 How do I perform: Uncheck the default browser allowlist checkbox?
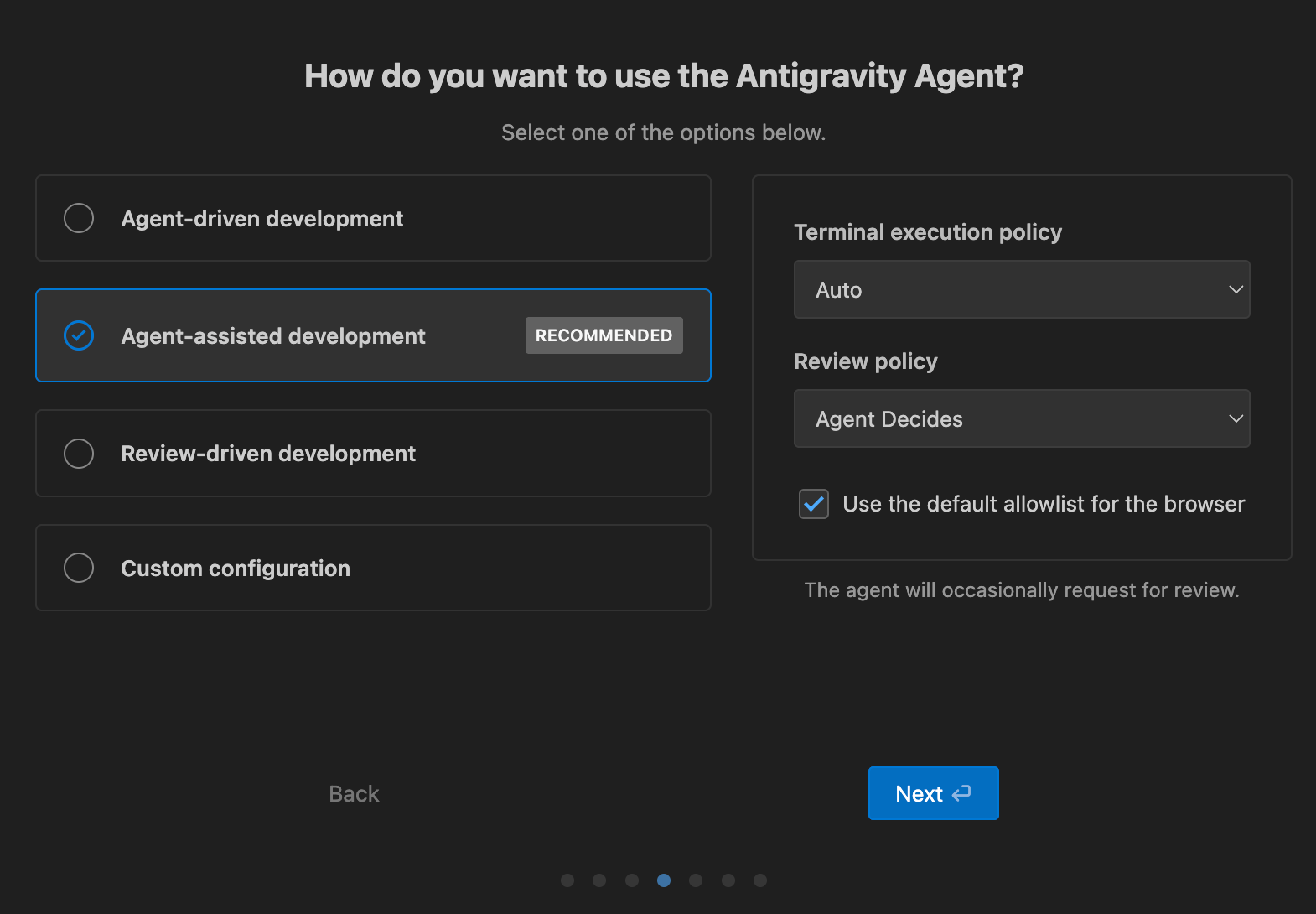813,504
